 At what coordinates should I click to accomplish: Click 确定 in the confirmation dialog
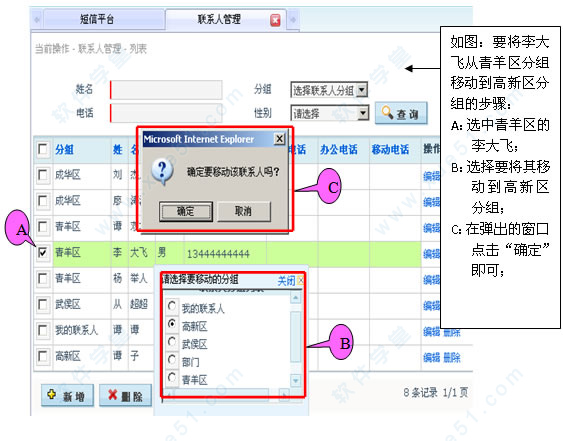(x=186, y=212)
